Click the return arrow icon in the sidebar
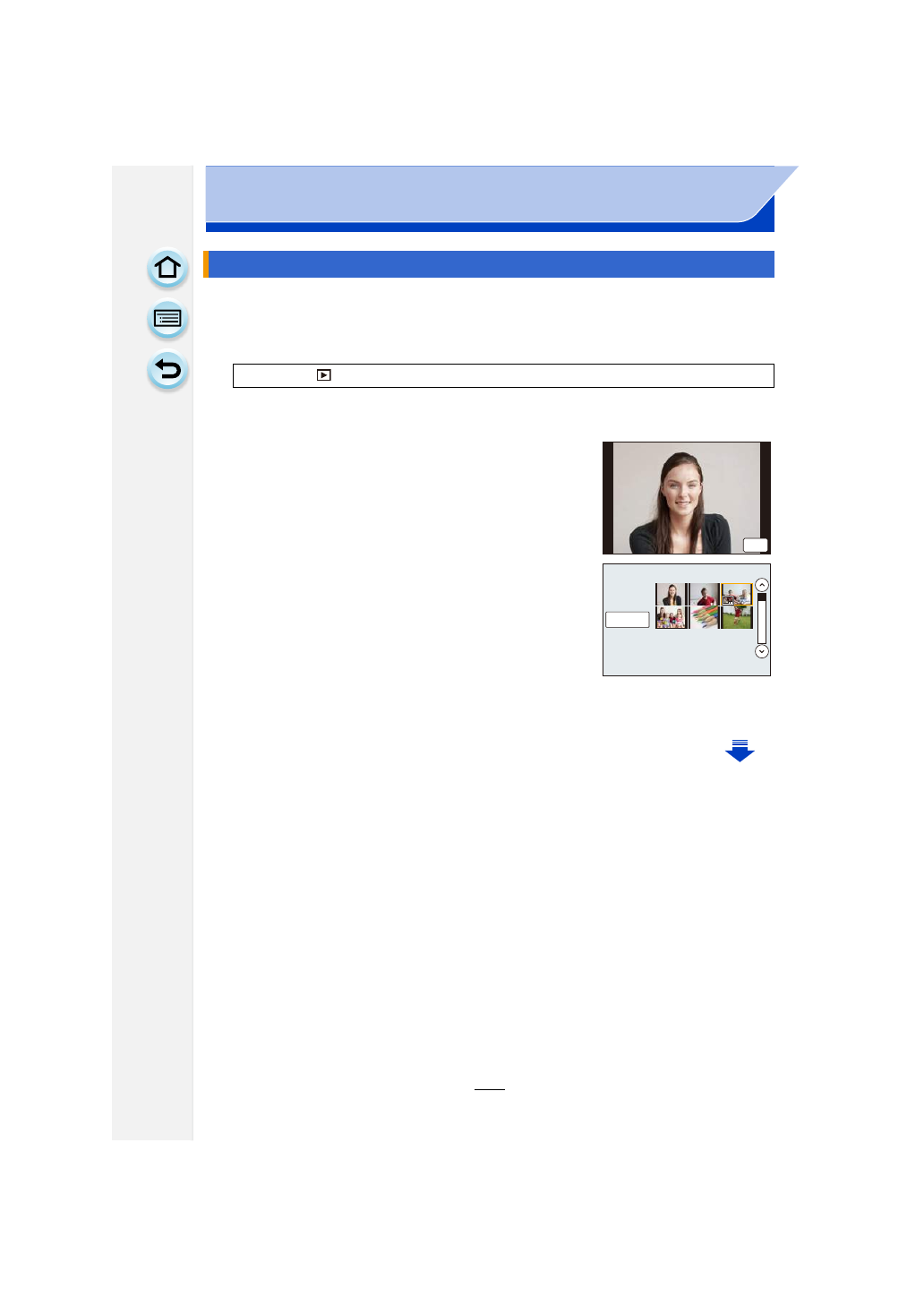The width and height of the screenshot is (924, 1306). pos(167,370)
